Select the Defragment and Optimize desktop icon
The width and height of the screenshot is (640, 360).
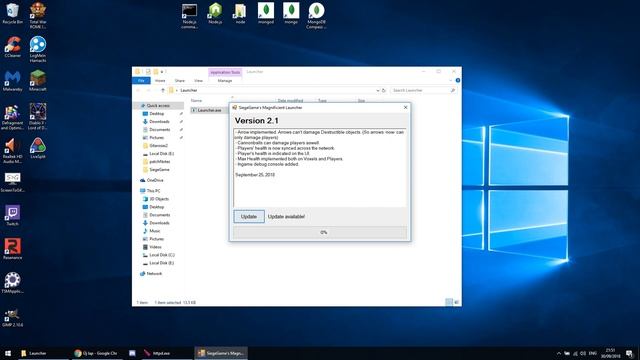coord(13,118)
